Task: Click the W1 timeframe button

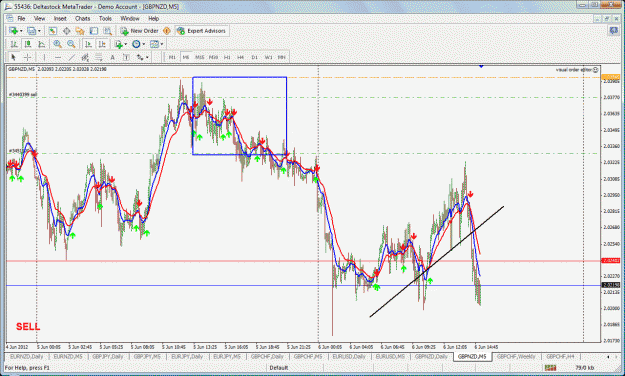Action: coord(268,57)
